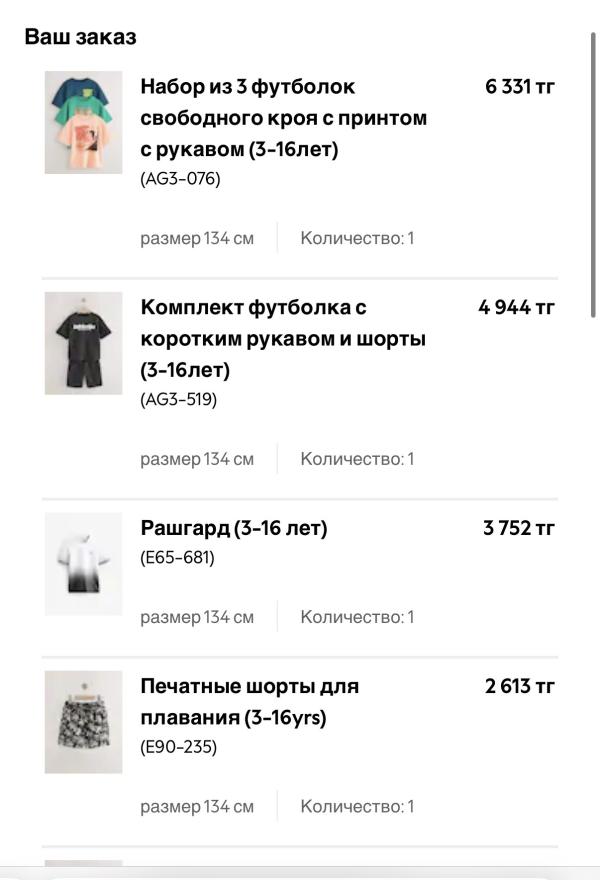The height and width of the screenshot is (880, 600).
Task: Select the 4 944 тг price
Action: 516,307
